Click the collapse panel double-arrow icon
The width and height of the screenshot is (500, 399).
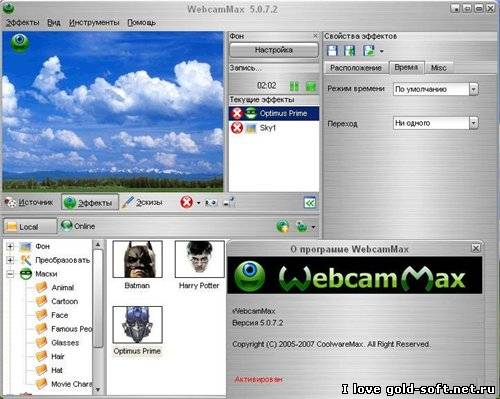click(x=310, y=203)
